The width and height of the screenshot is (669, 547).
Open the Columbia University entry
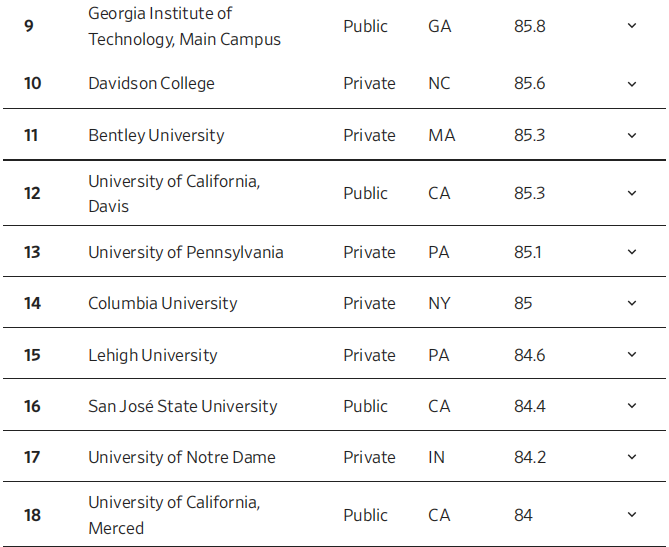pyautogui.click(x=163, y=303)
